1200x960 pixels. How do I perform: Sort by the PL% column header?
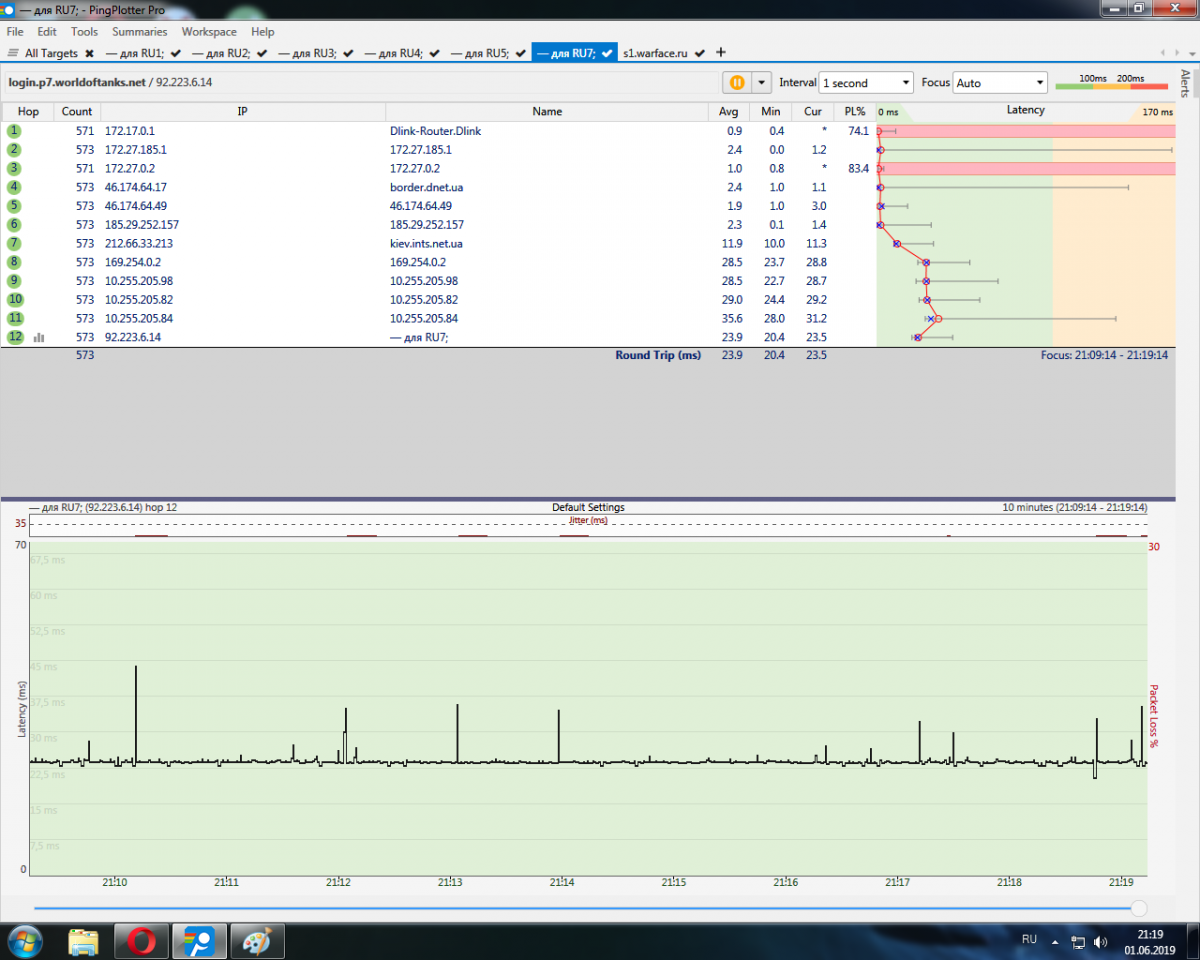(854, 112)
